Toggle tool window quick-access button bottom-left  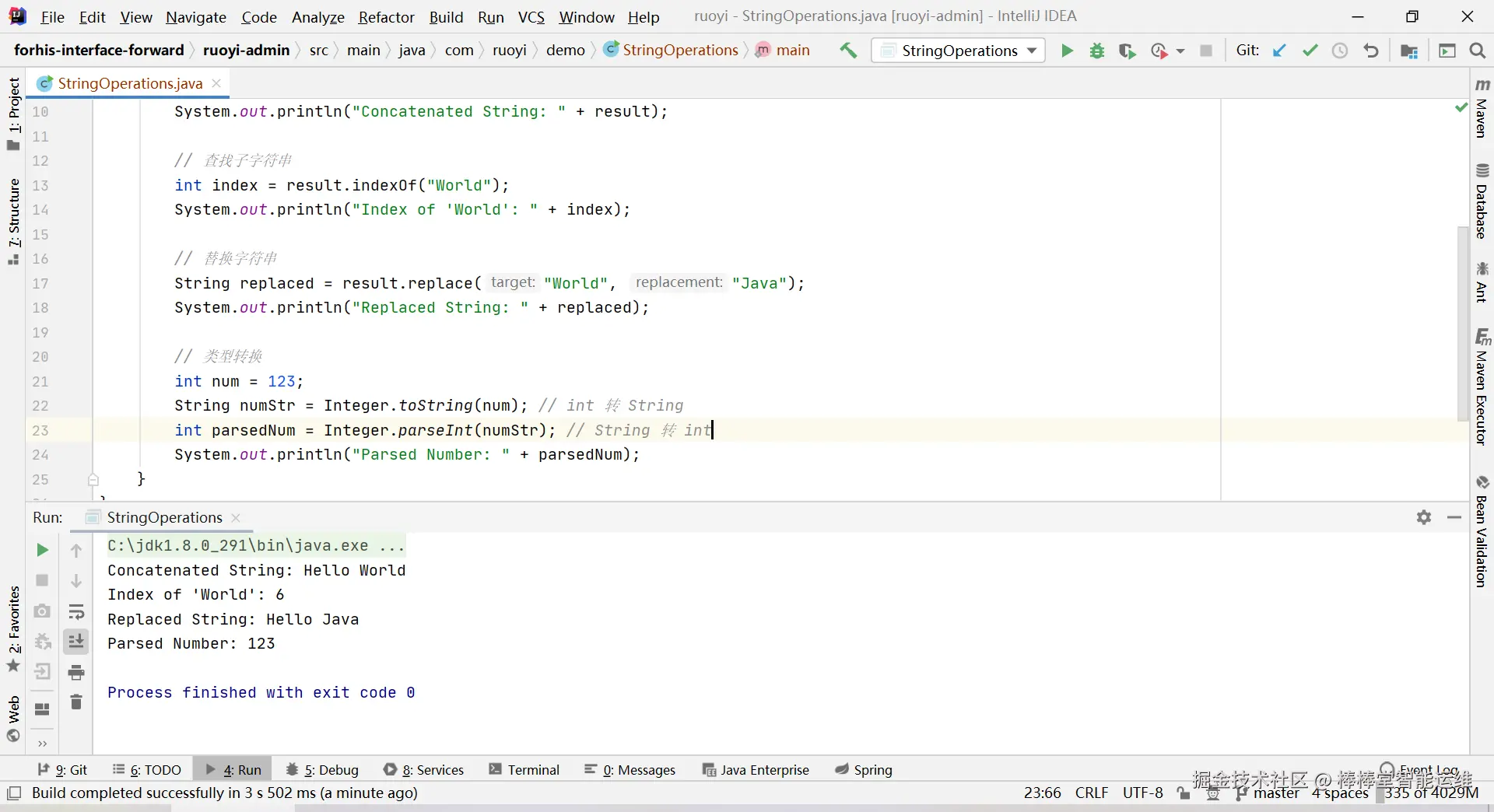pos(14,793)
